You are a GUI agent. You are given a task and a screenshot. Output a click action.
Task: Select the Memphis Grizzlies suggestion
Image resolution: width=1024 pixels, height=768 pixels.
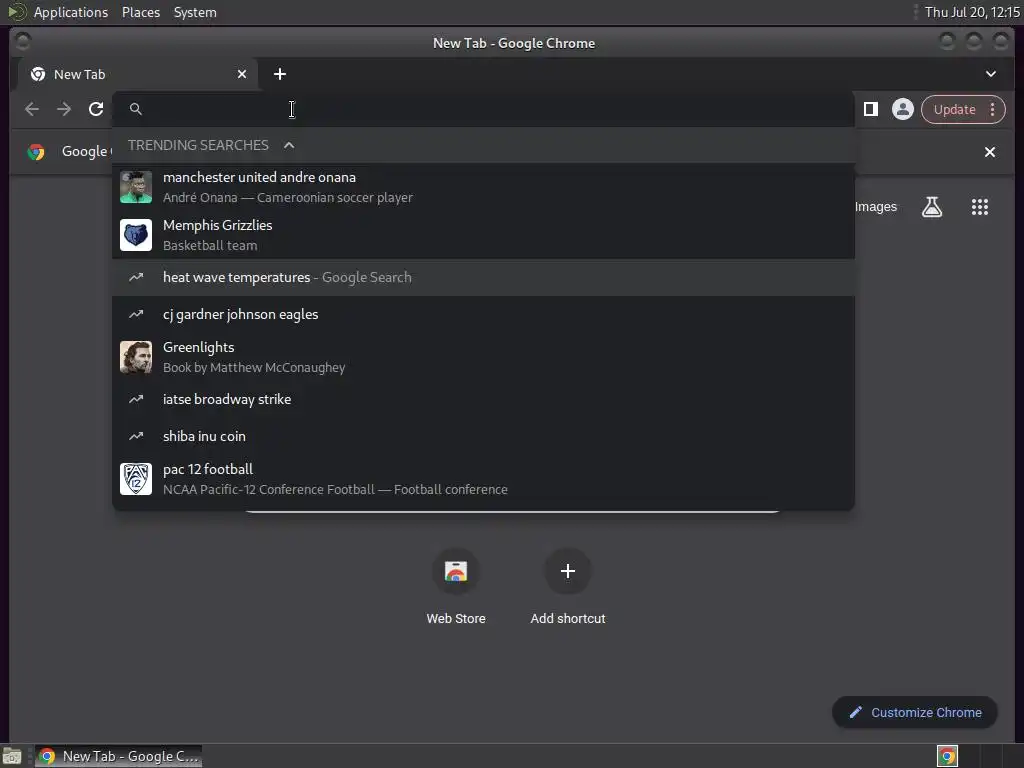coord(483,235)
